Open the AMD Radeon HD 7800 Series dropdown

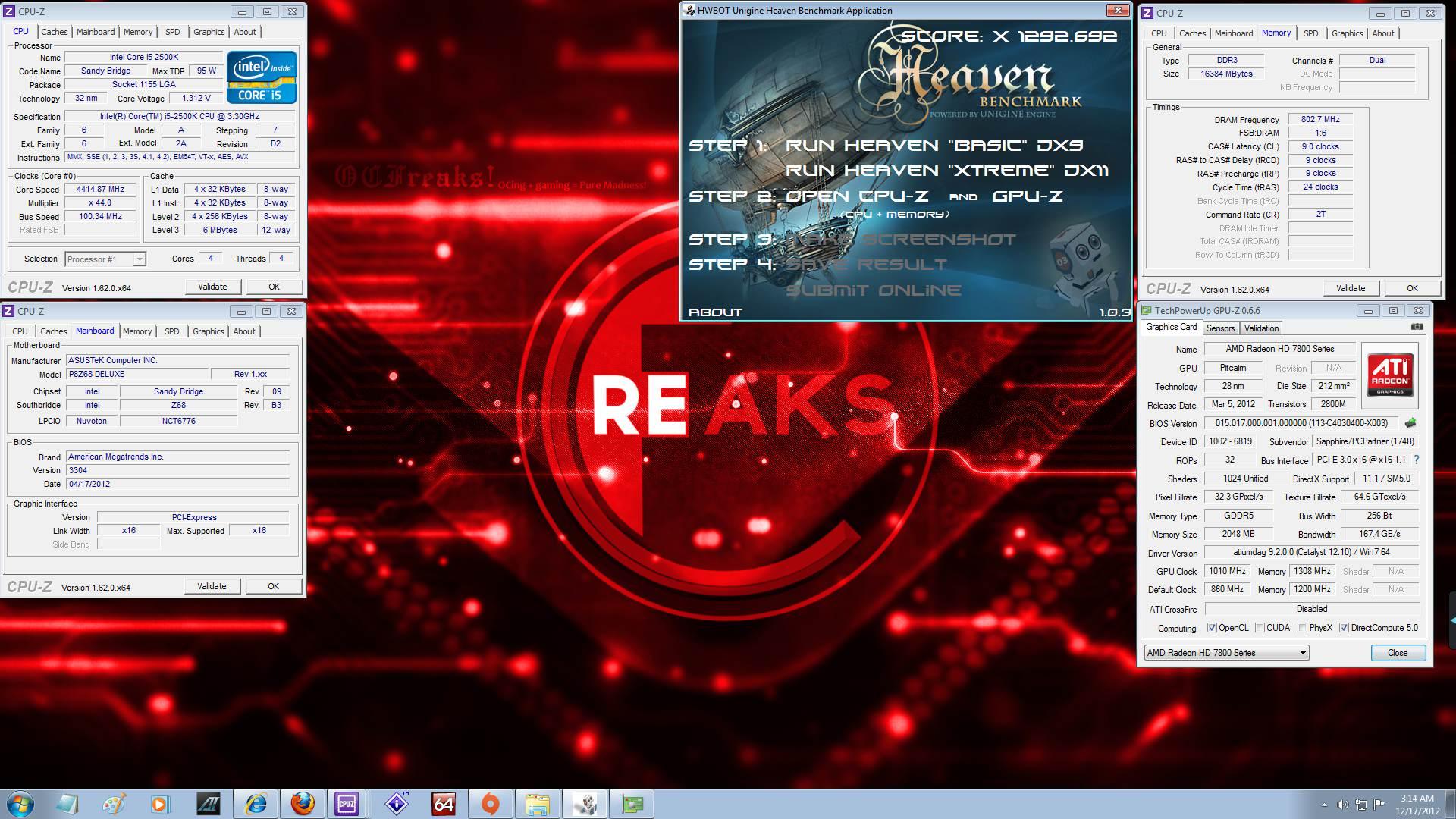coord(1226,653)
